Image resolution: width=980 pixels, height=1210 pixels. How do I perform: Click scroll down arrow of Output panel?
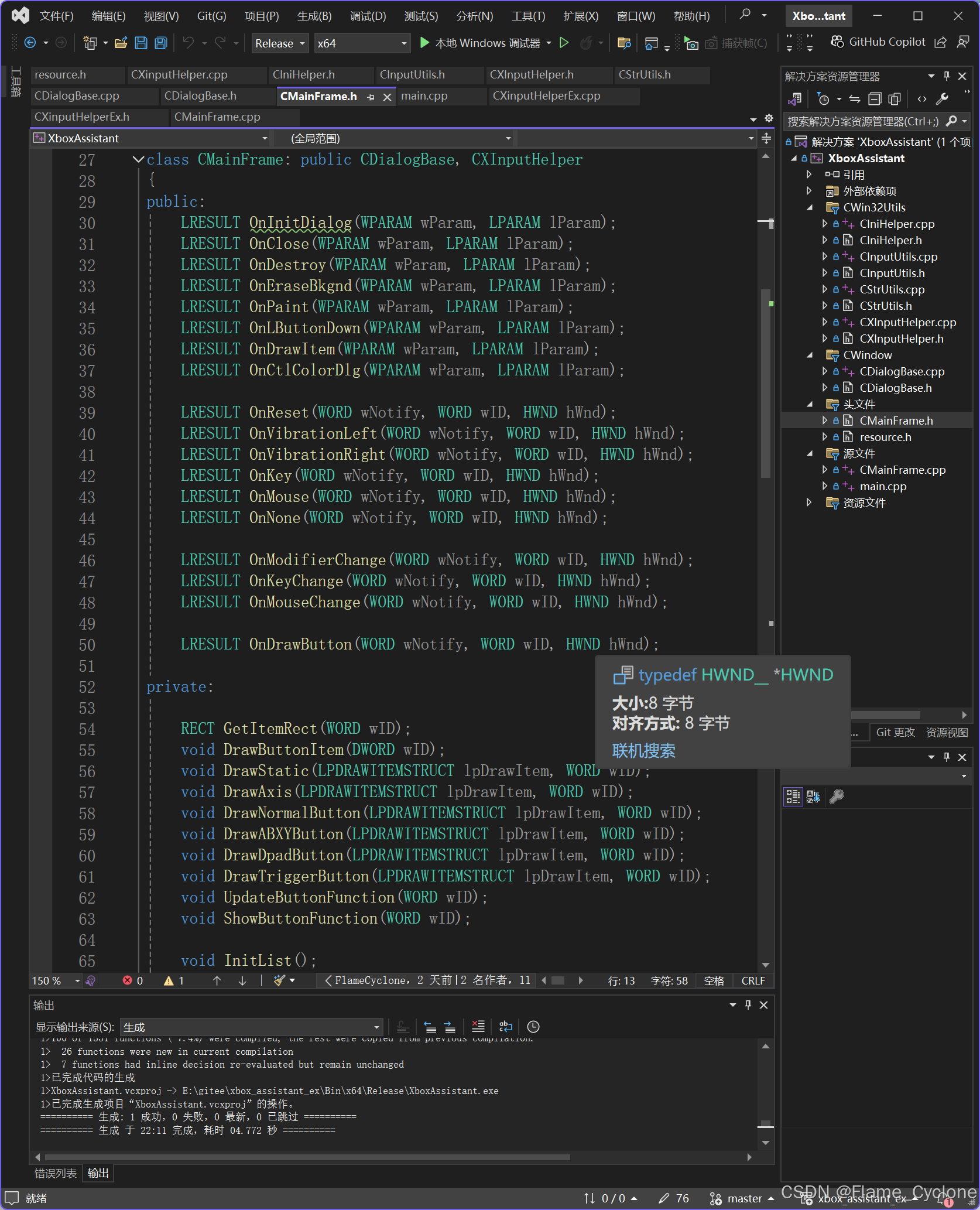tap(765, 1143)
